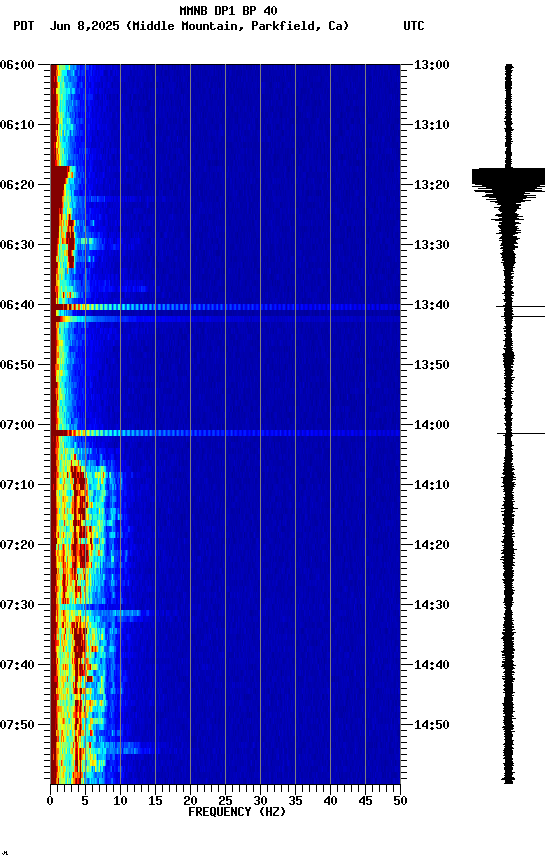Click the 30 Hz frequency axis label
Viewport: 552px width, 864px height.
pyautogui.click(x=261, y=801)
